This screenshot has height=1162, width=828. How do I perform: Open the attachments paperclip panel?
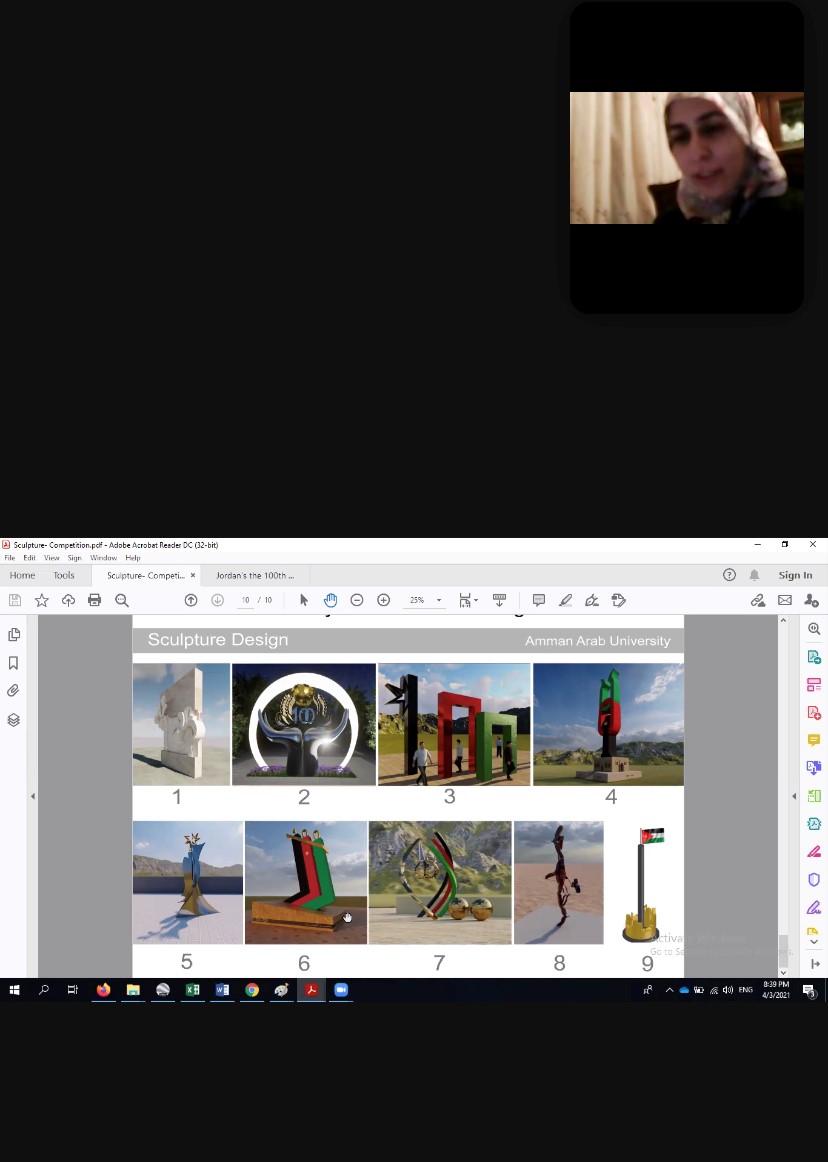click(14, 691)
